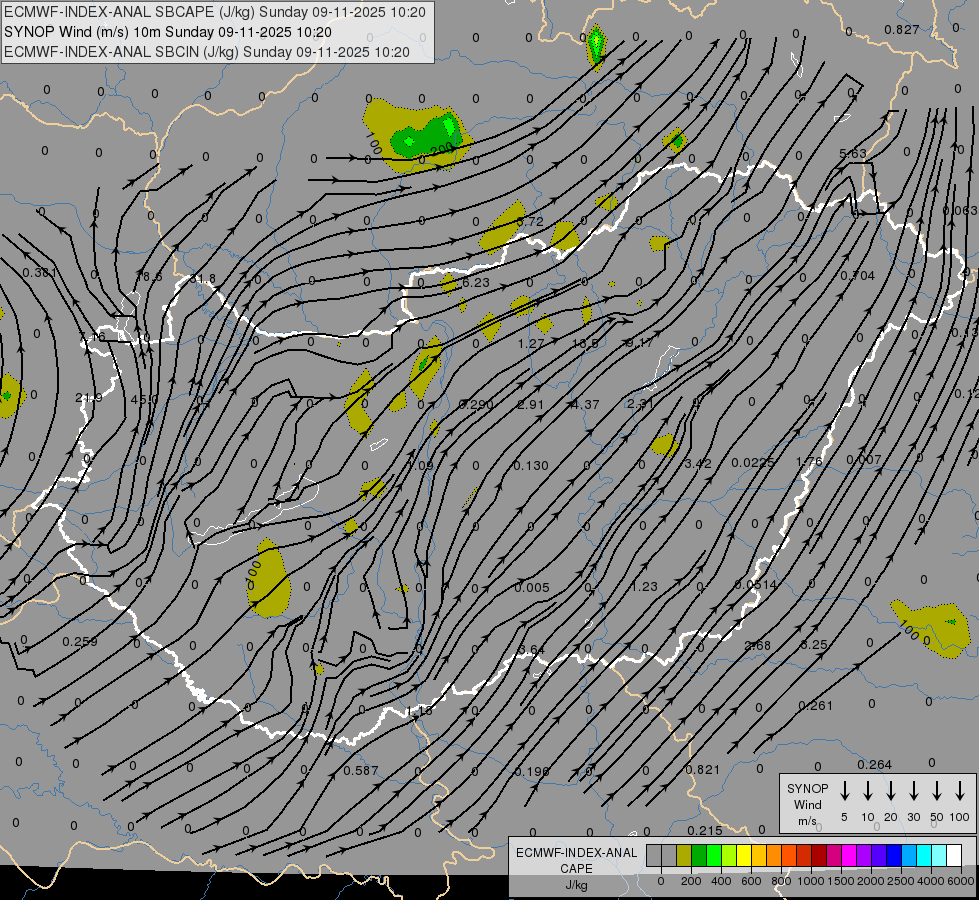The height and width of the screenshot is (900, 979).
Task: Click the map value 31.8
Action: (202, 279)
